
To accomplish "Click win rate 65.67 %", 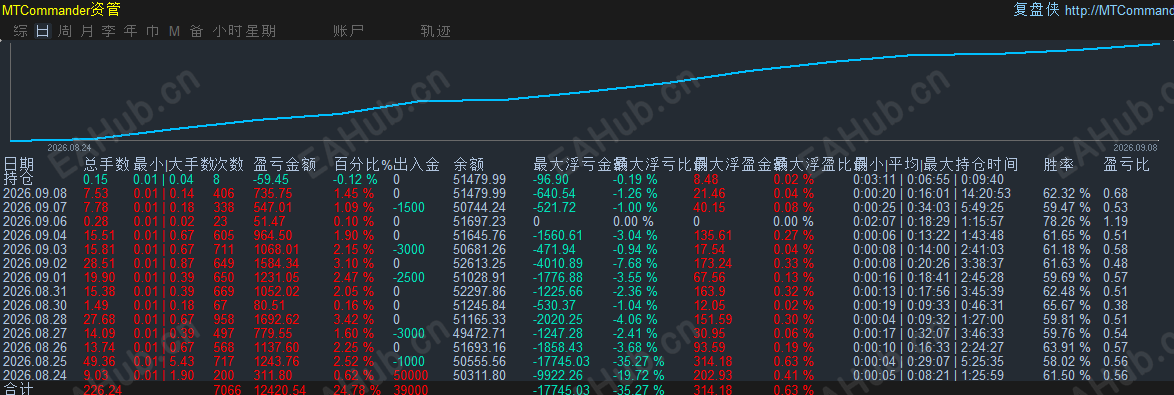I will tap(1067, 305).
